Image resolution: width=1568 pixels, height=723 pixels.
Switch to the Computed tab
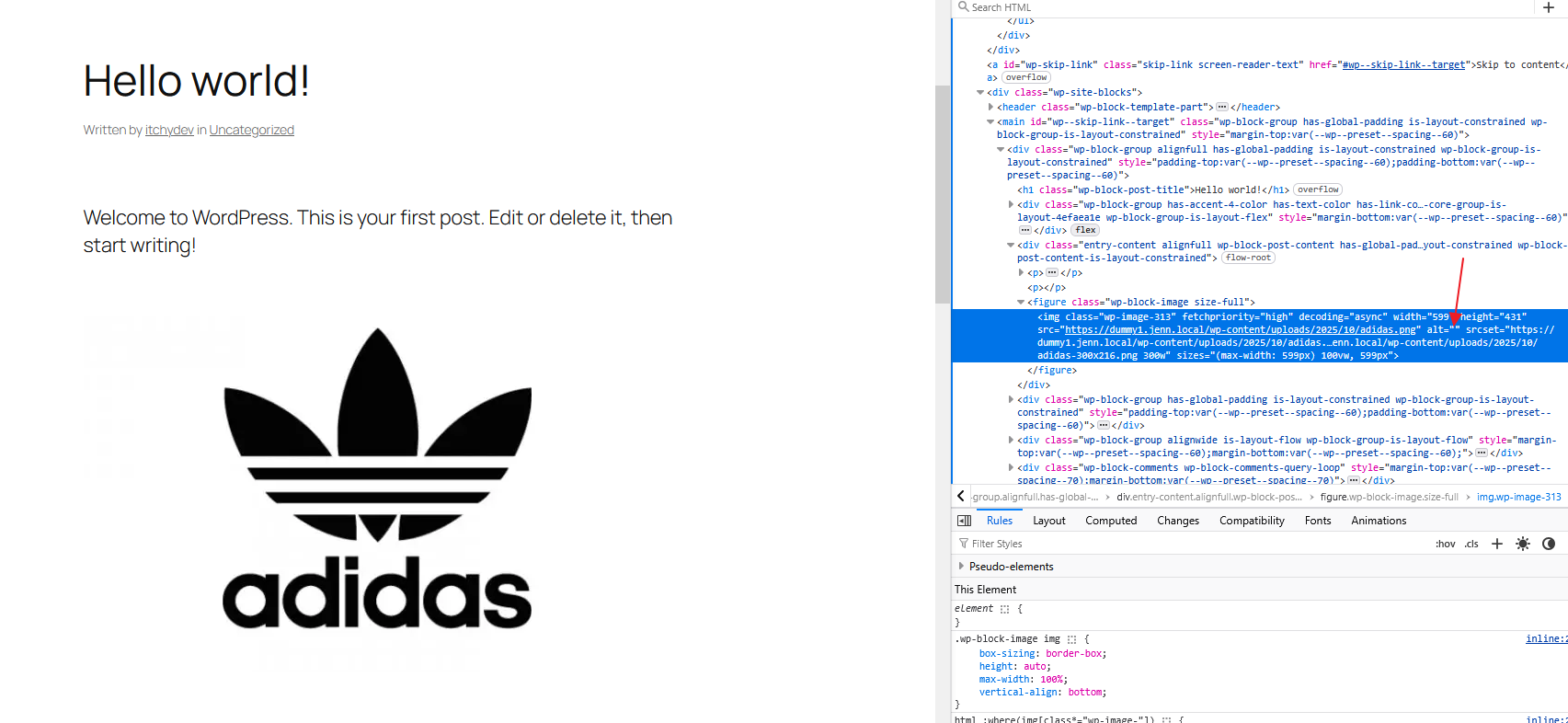click(1111, 521)
